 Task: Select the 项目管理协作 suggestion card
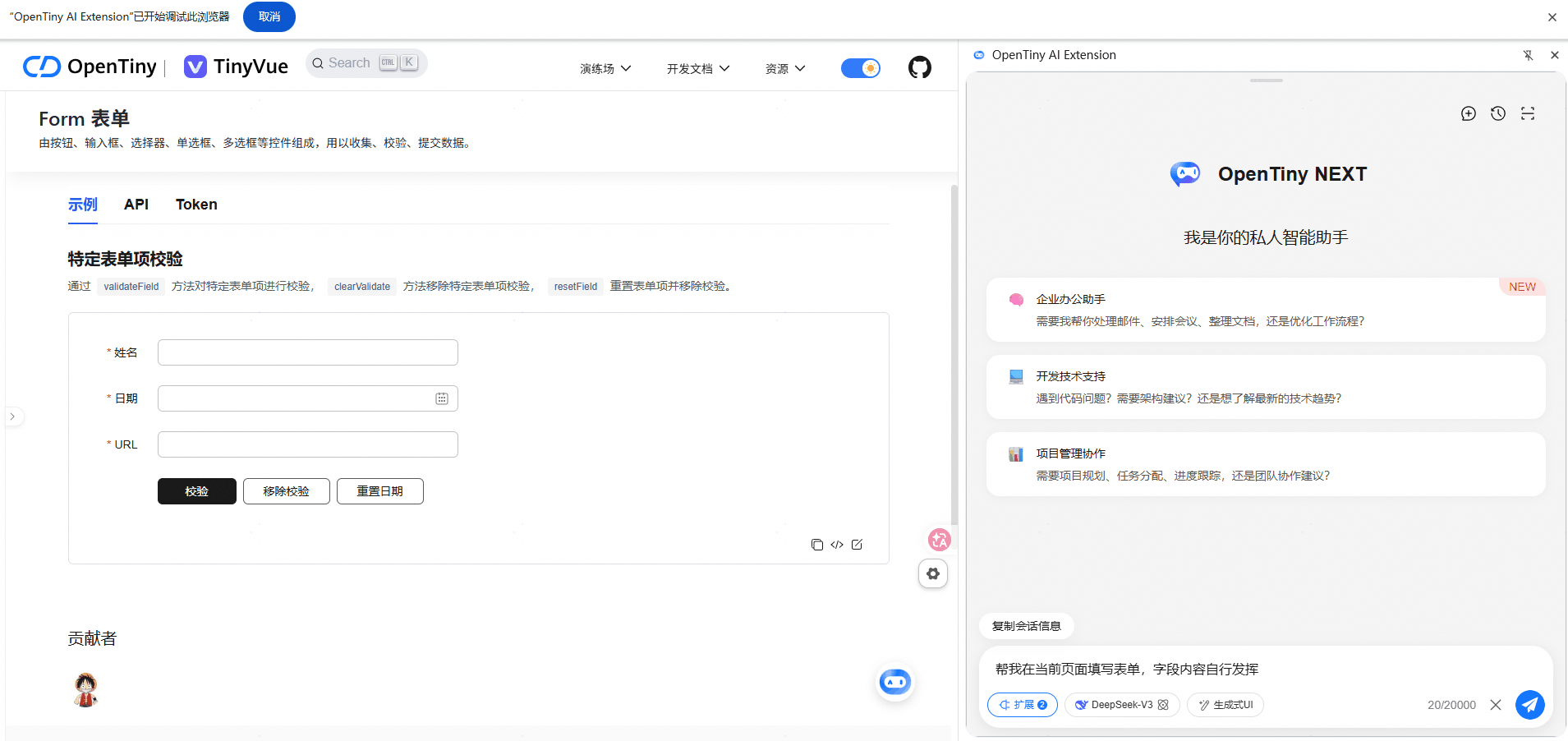(x=1266, y=464)
